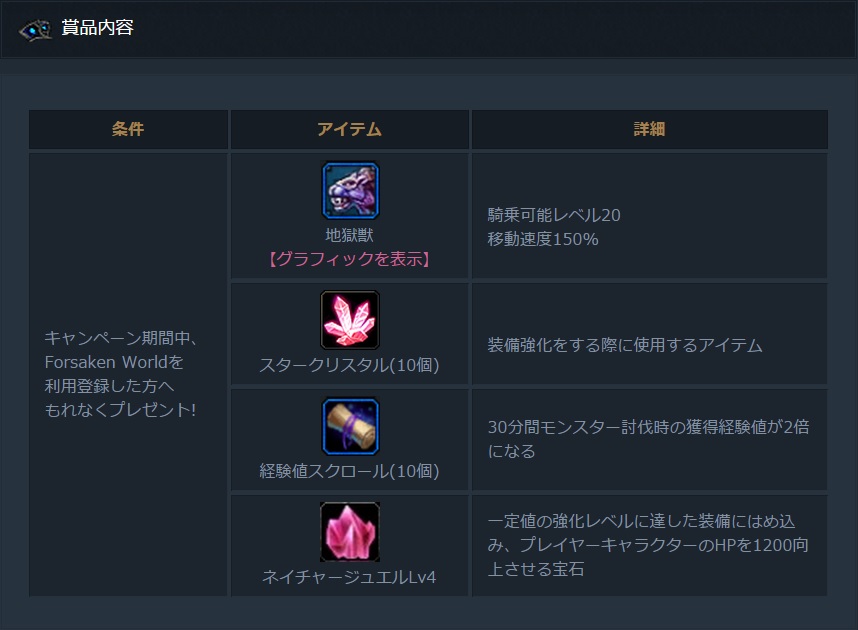Click the eye emblem beside 賞品内容

pos(35,29)
